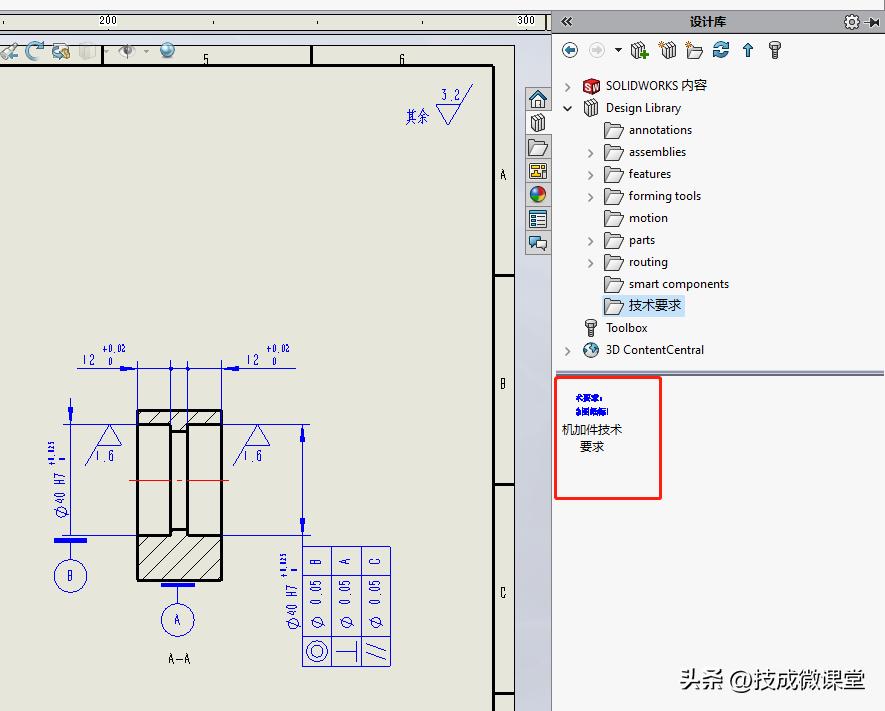Refresh the Design Library view
885x711 pixels.
pyautogui.click(x=721, y=50)
